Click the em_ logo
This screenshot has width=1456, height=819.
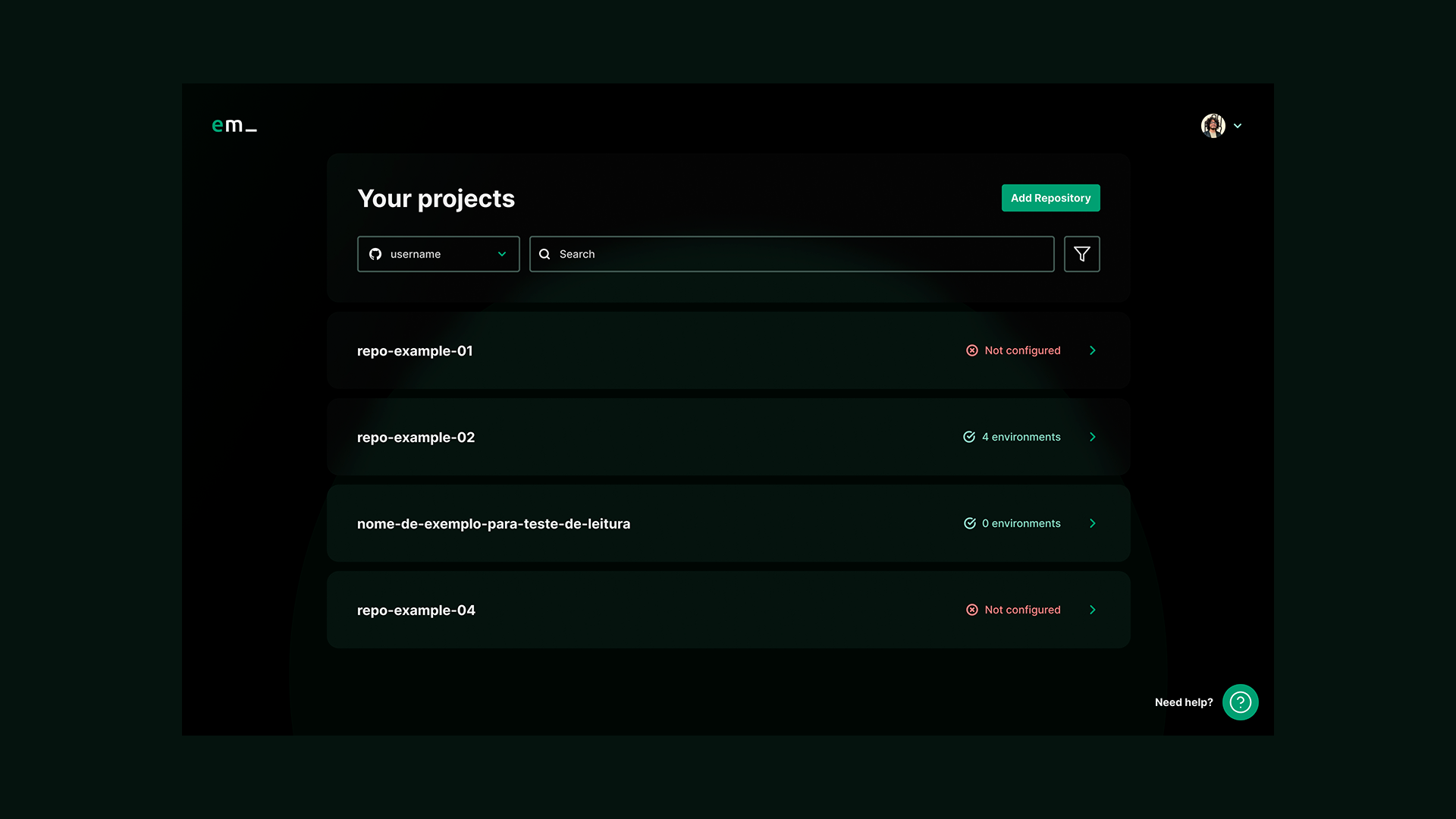pos(234,126)
